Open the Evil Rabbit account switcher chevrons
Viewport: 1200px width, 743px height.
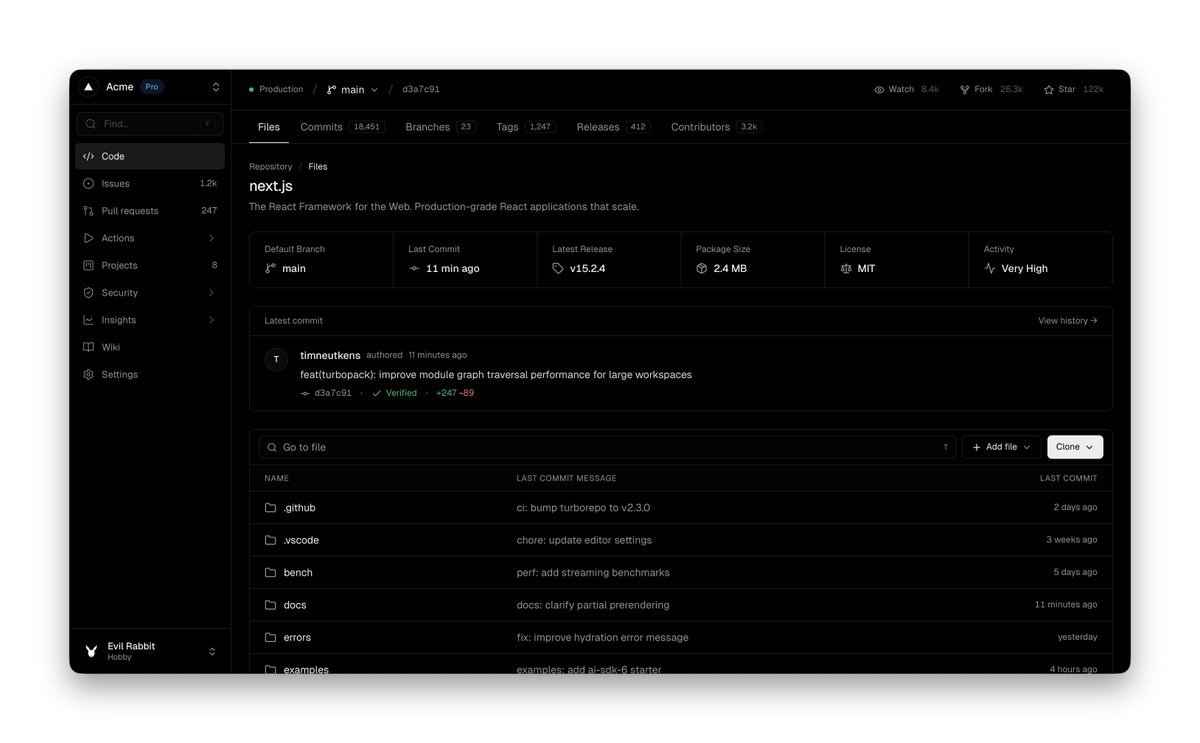pyautogui.click(x=212, y=651)
